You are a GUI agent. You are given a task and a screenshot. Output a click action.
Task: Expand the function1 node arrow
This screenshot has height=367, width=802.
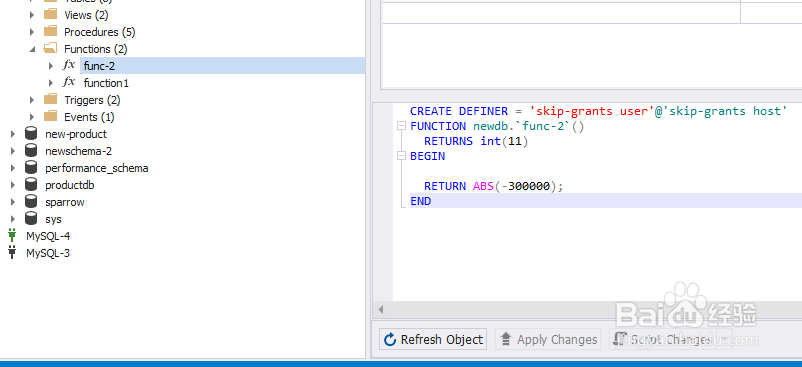pyautogui.click(x=51, y=82)
